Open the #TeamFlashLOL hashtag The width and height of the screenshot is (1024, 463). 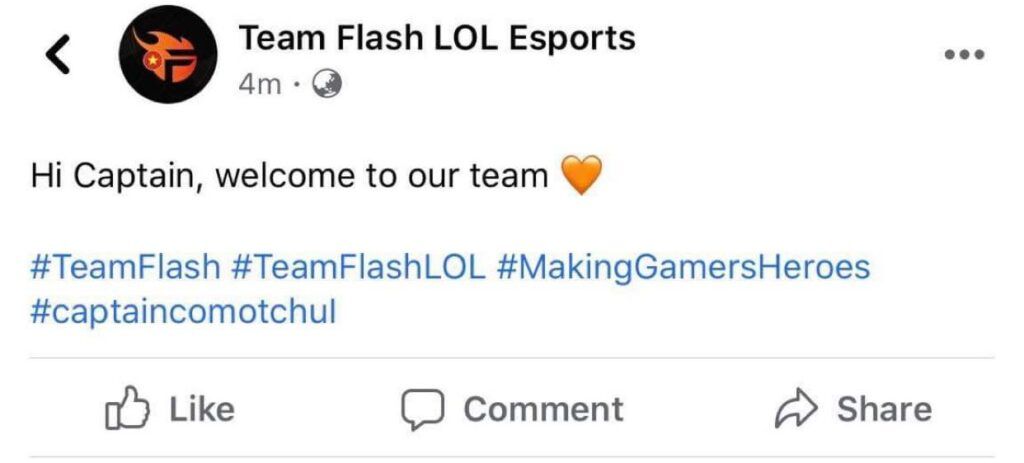click(x=358, y=267)
